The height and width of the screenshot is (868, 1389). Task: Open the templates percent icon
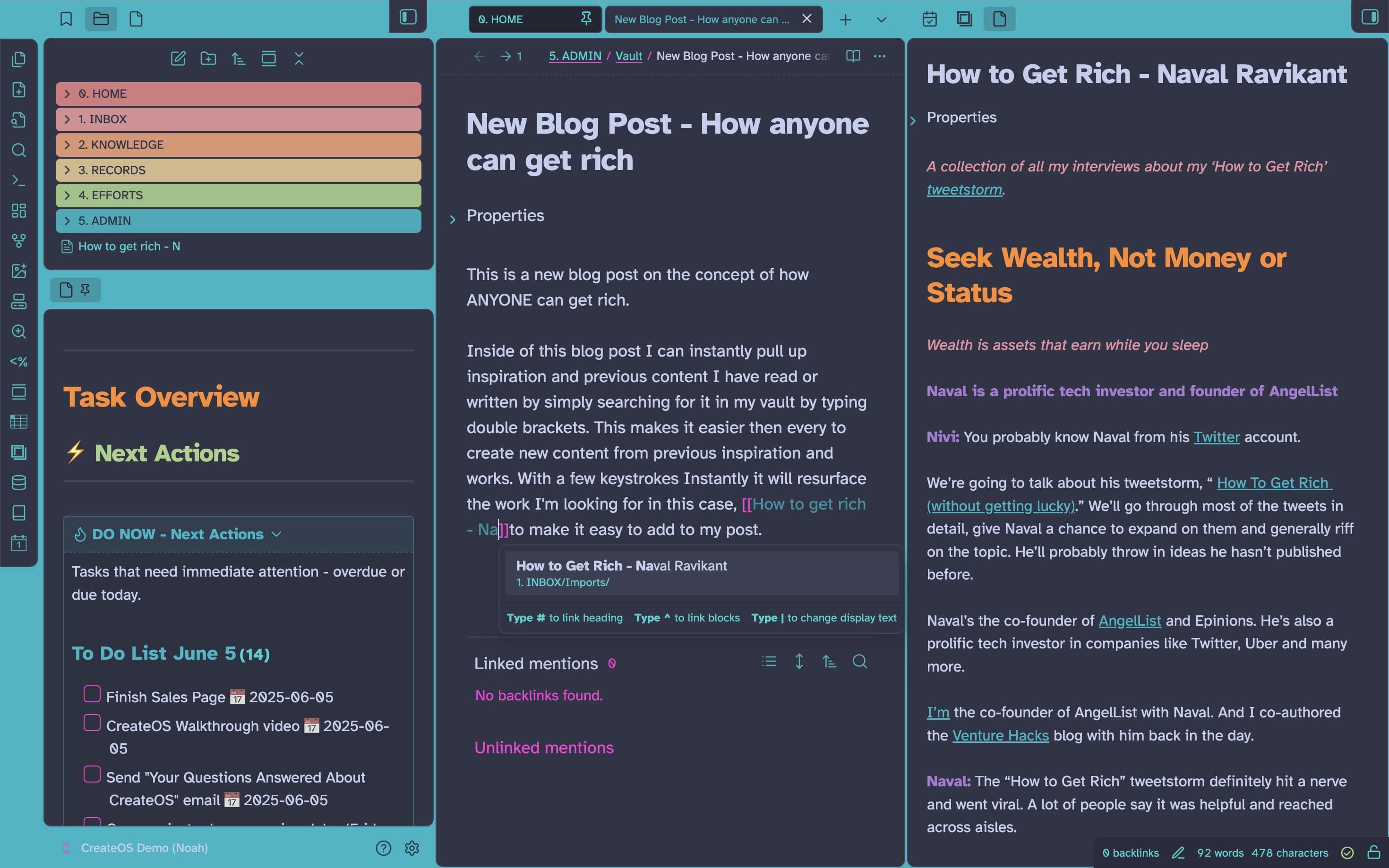click(x=19, y=362)
